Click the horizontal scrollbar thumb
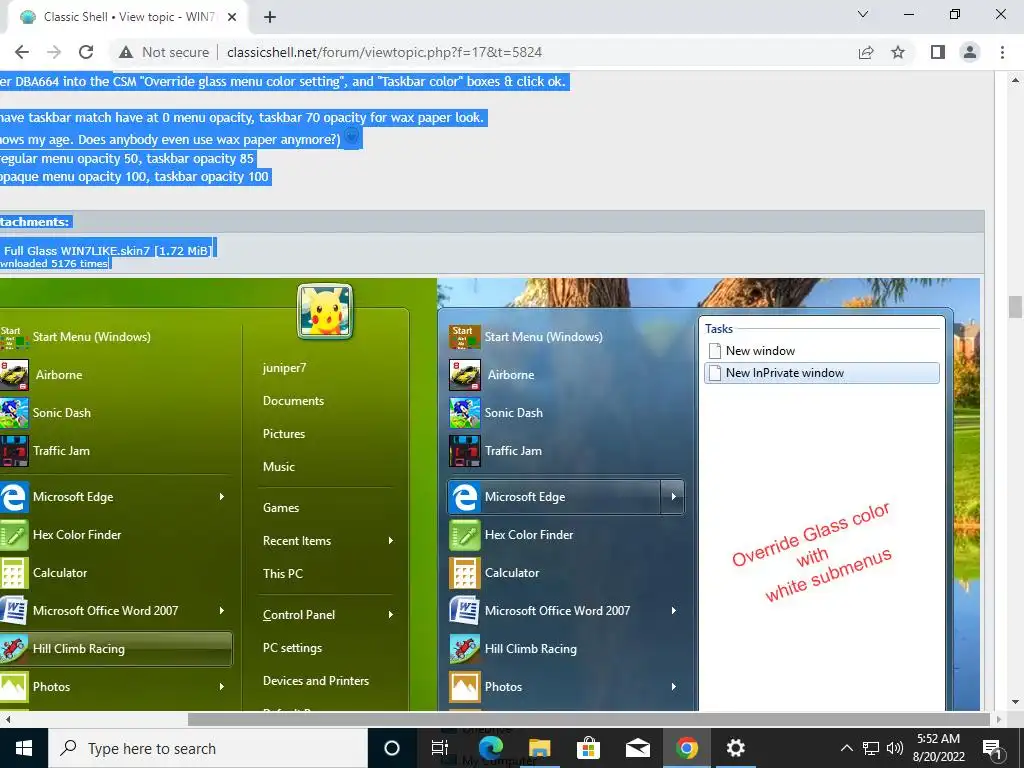1024x768 pixels. pyautogui.click(x=589, y=719)
